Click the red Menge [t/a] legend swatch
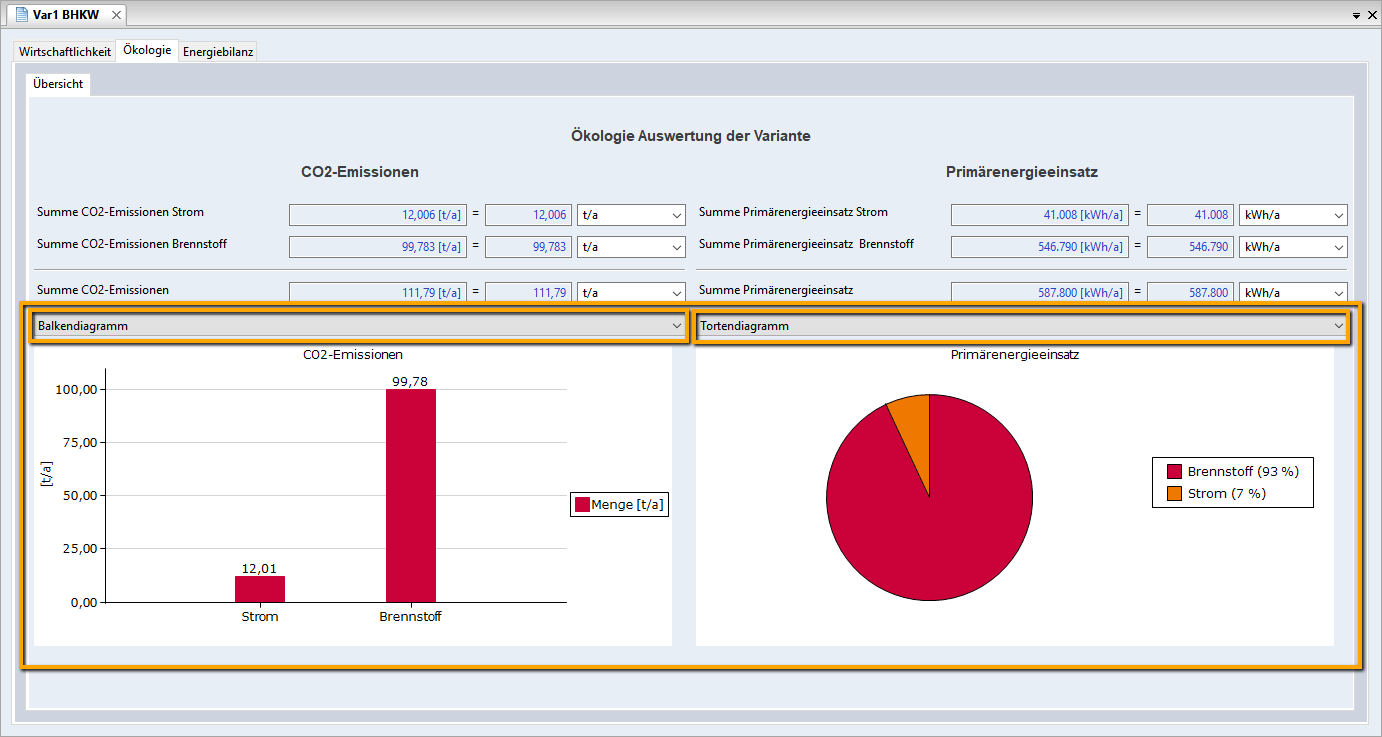The image size is (1382, 737). 581,505
